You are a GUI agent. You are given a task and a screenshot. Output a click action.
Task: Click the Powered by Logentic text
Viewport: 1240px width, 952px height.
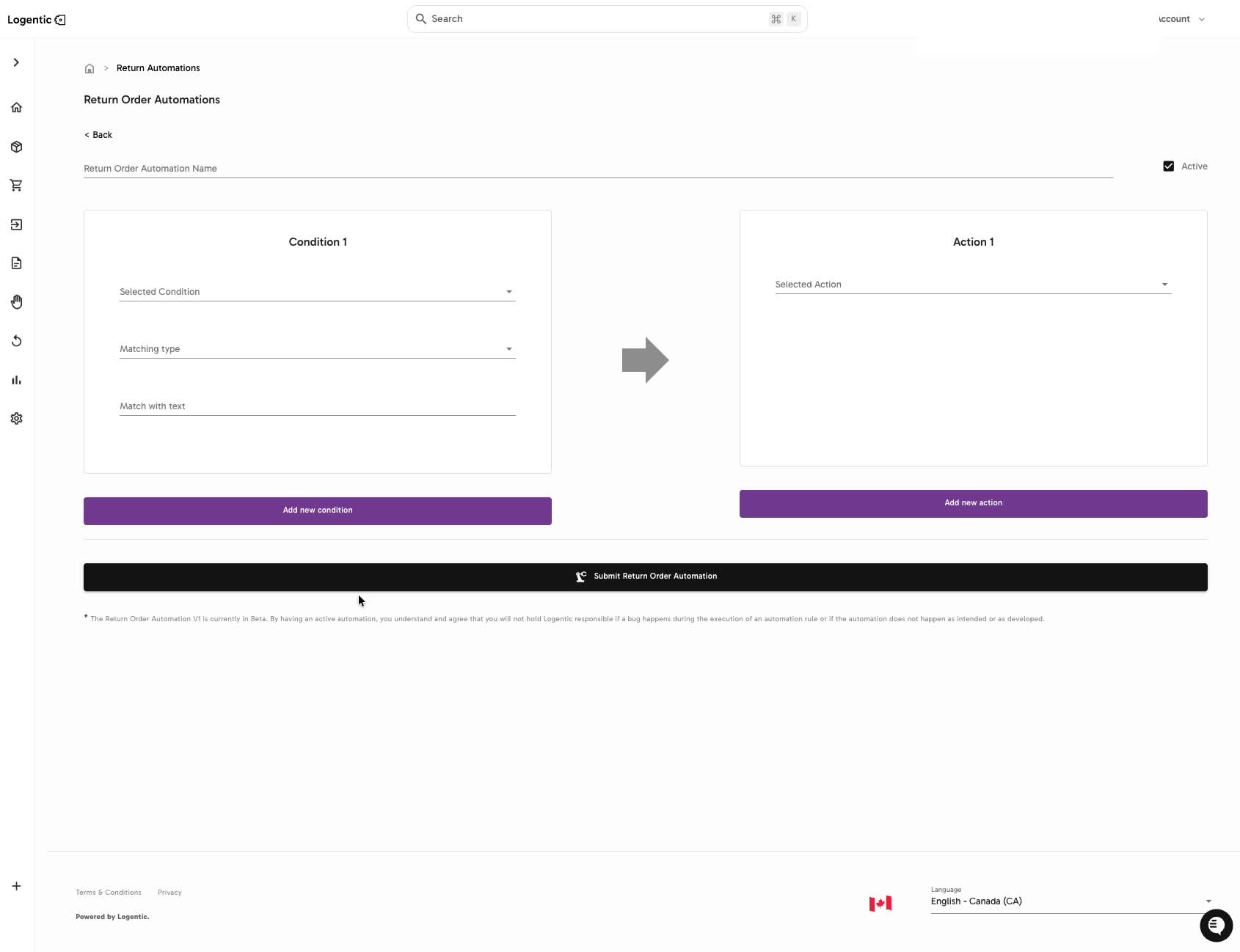coord(112,917)
